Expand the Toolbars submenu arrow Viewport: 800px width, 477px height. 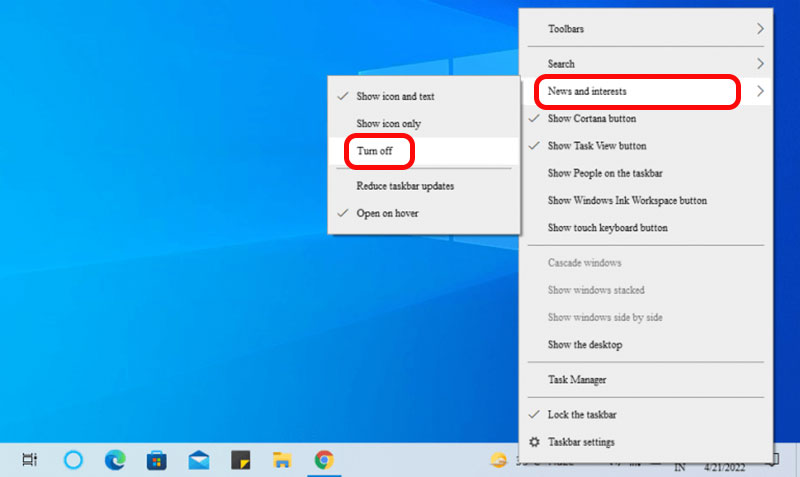(760, 29)
